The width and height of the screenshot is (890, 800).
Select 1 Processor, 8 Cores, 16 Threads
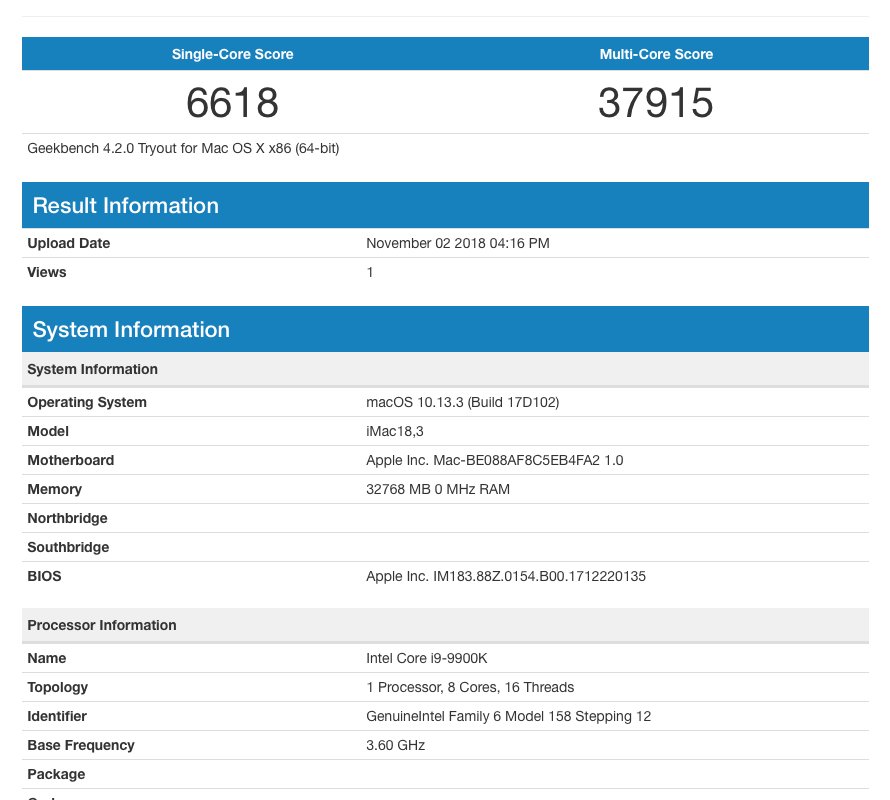pyautogui.click(x=470, y=687)
